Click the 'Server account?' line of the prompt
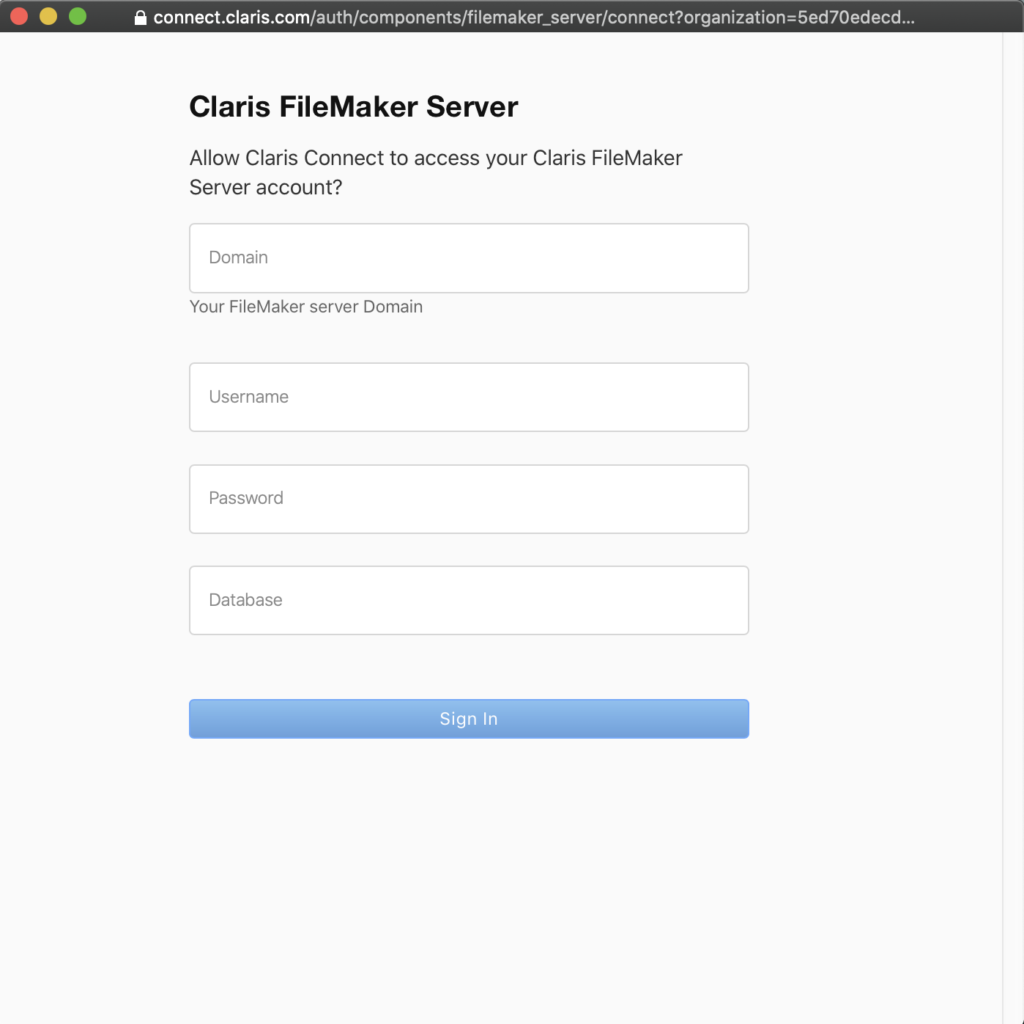This screenshot has height=1024, width=1024. tap(265, 187)
